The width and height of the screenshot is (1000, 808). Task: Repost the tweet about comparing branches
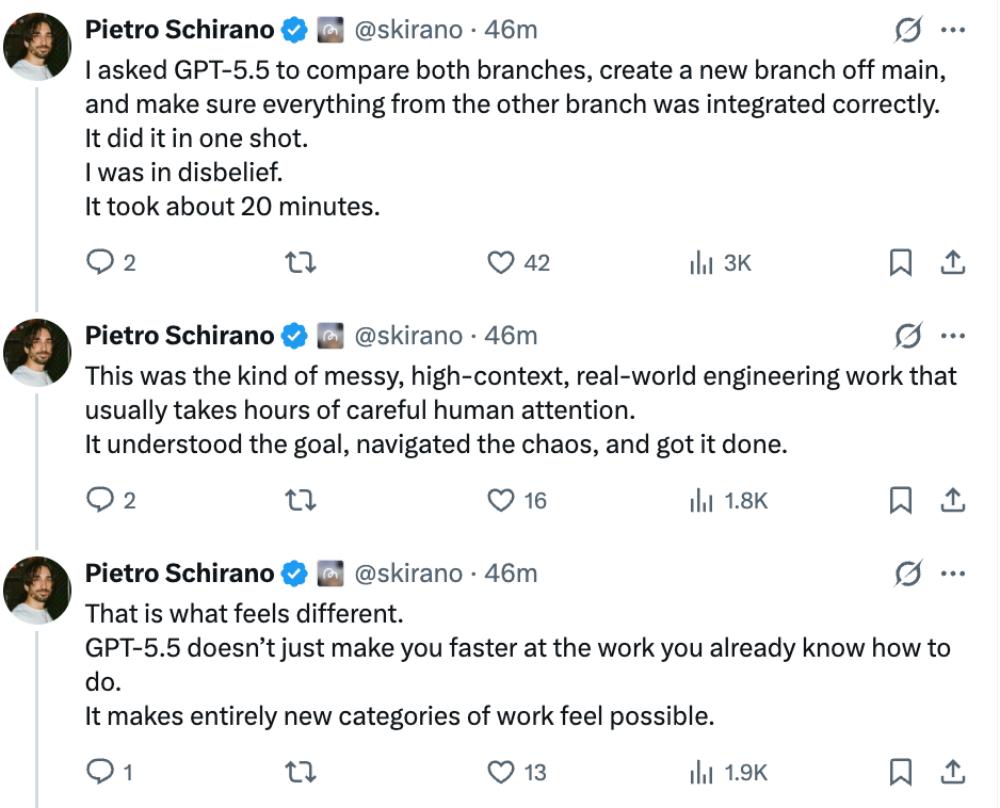pyautogui.click(x=299, y=263)
